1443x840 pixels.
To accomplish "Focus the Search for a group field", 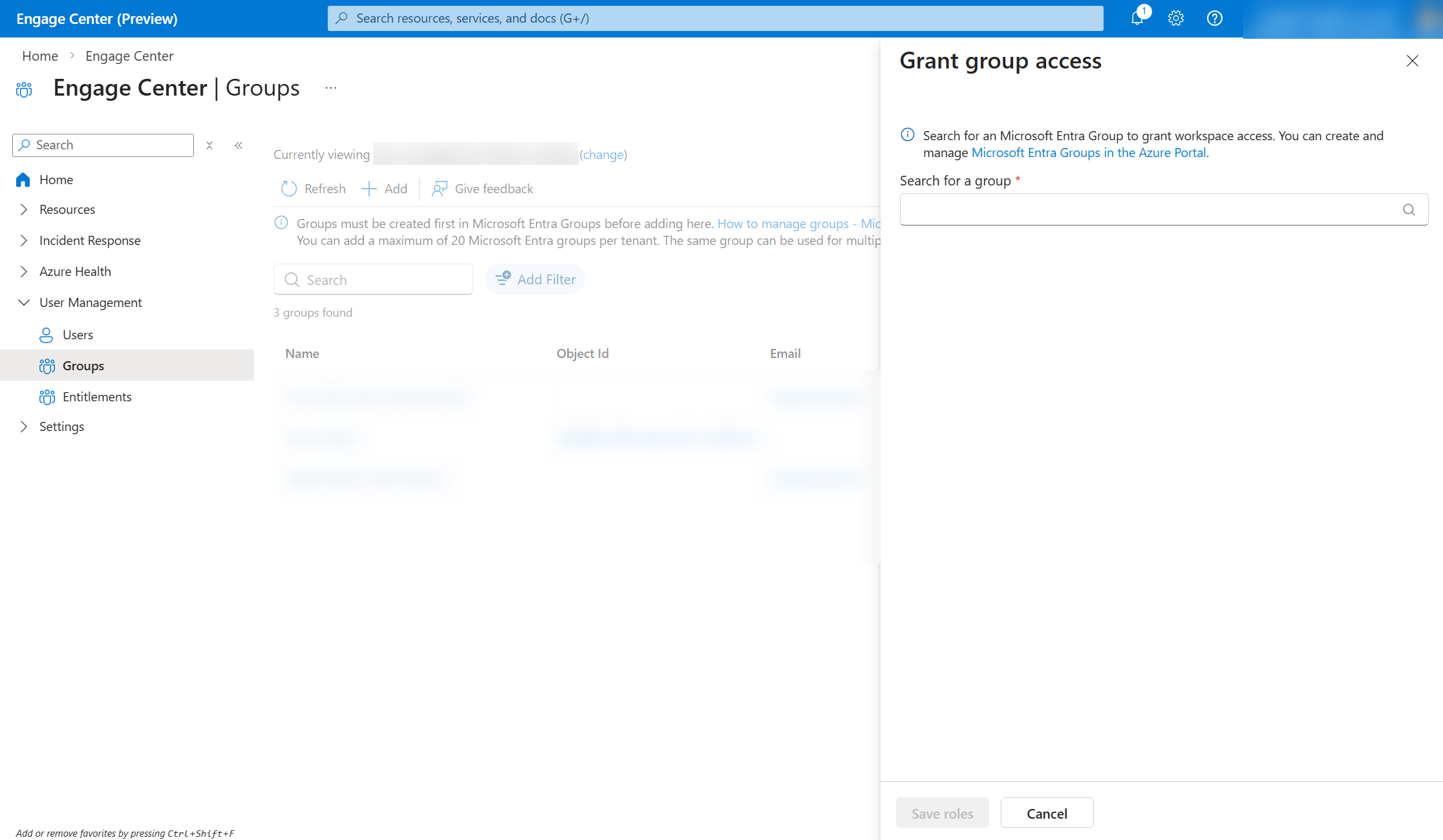I will tap(1164, 209).
